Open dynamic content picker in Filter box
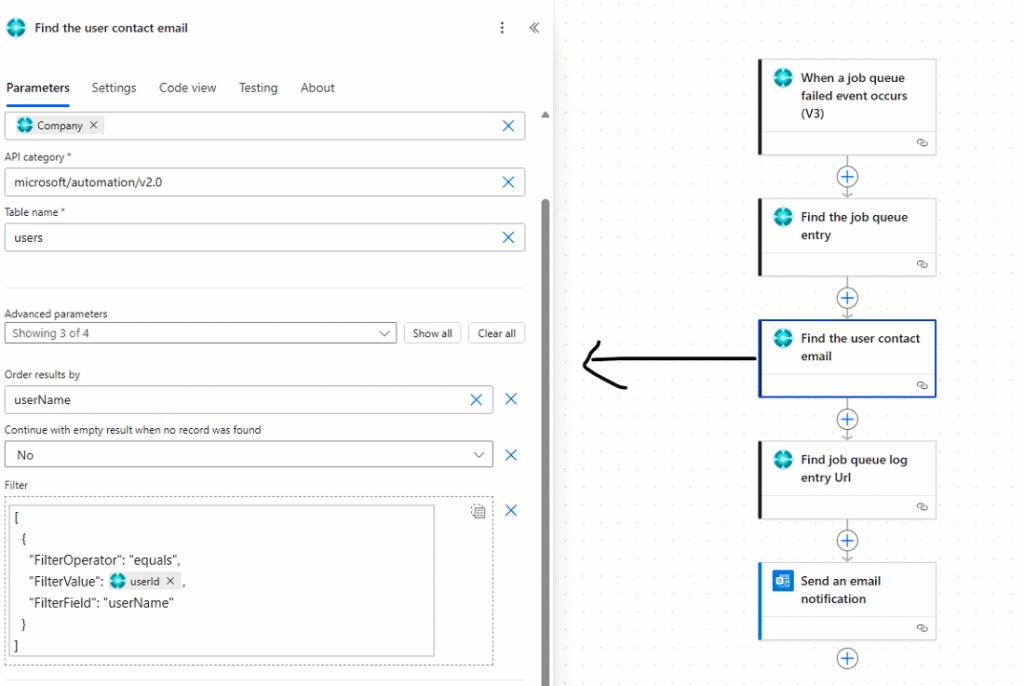1024x686 pixels. [x=478, y=511]
